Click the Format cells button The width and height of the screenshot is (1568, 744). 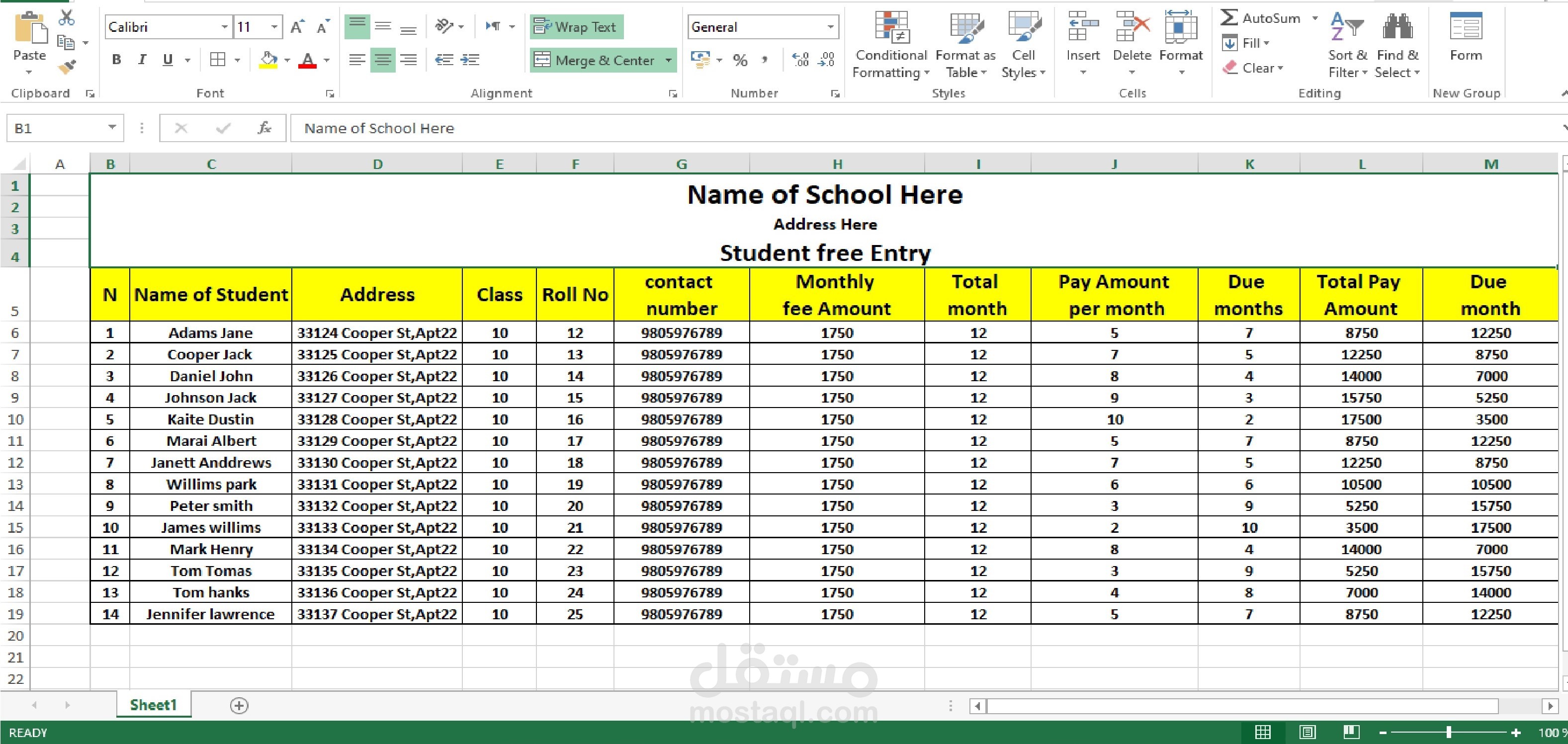[x=1181, y=43]
